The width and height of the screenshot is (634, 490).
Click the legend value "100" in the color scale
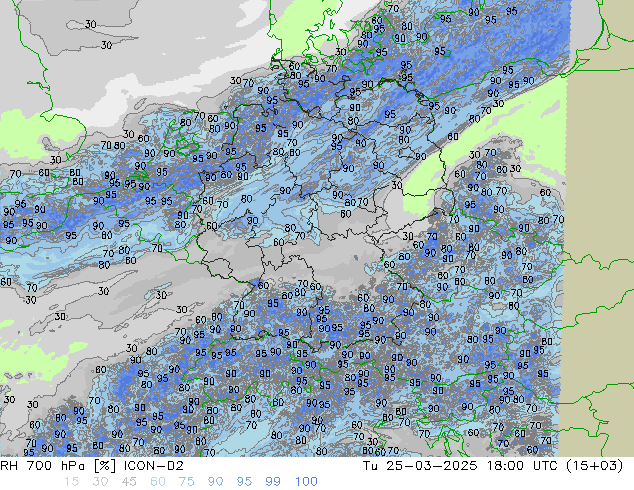click(306, 482)
